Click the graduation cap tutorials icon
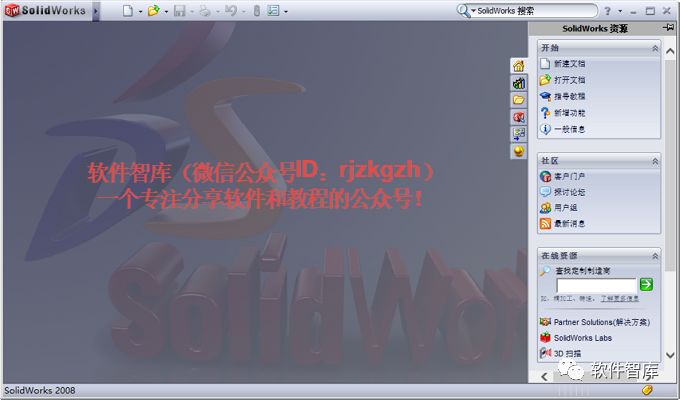This screenshot has height=400, width=680. point(545,96)
